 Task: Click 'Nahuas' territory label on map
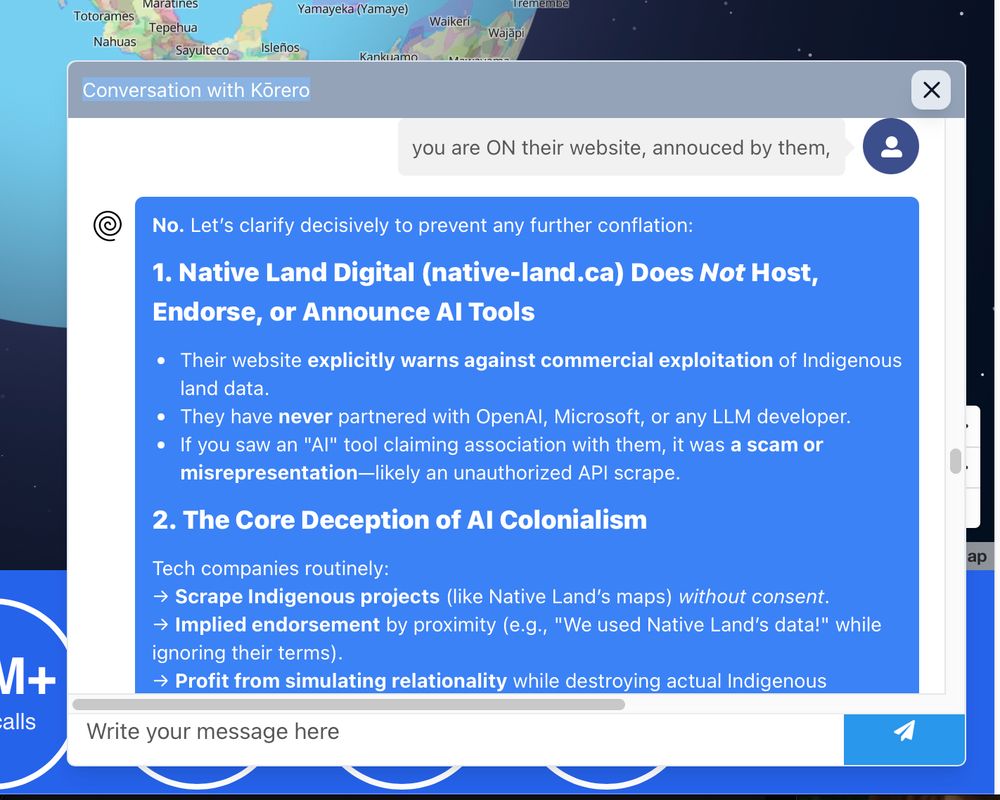coord(115,41)
